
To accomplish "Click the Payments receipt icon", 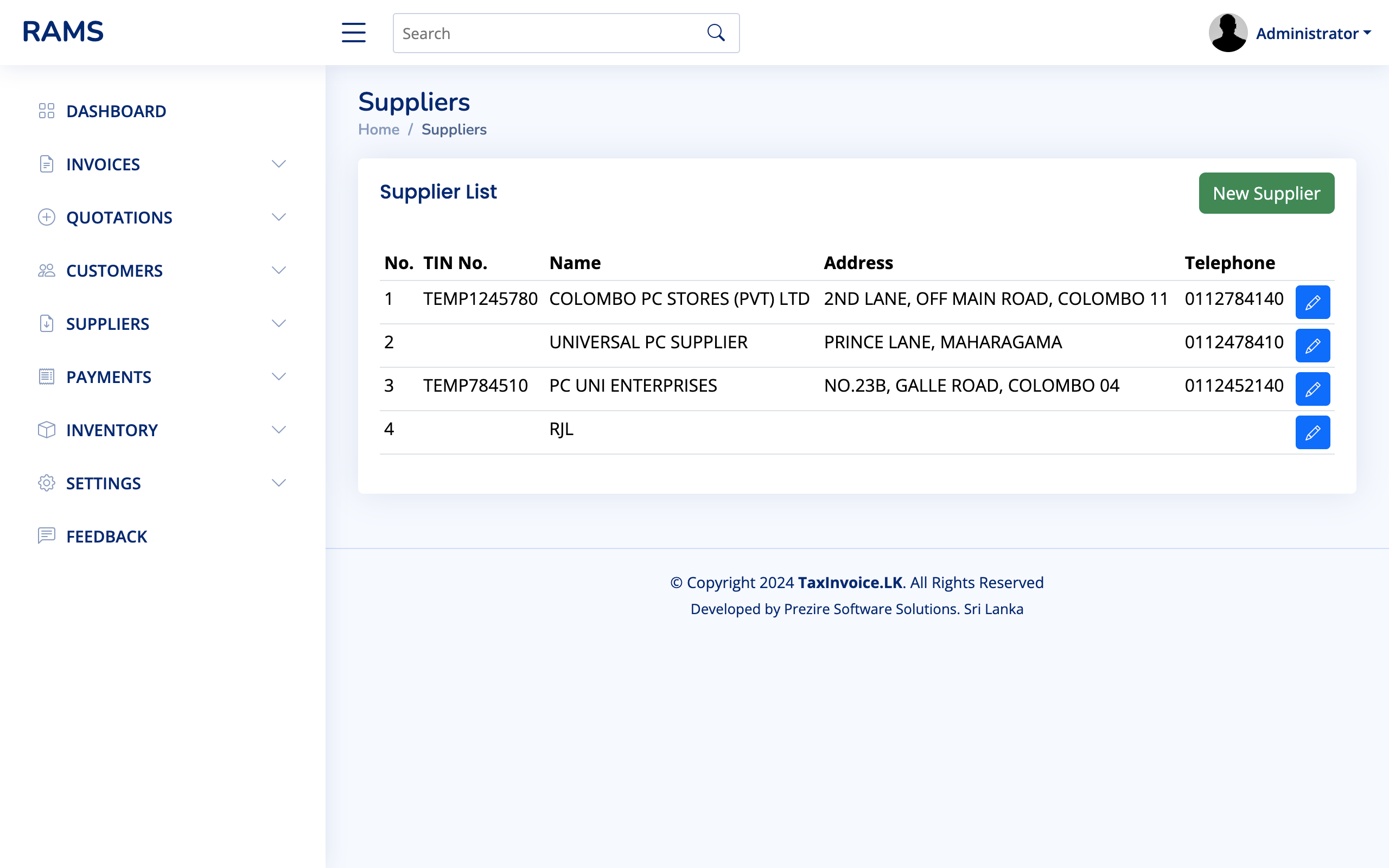I will coord(47,376).
